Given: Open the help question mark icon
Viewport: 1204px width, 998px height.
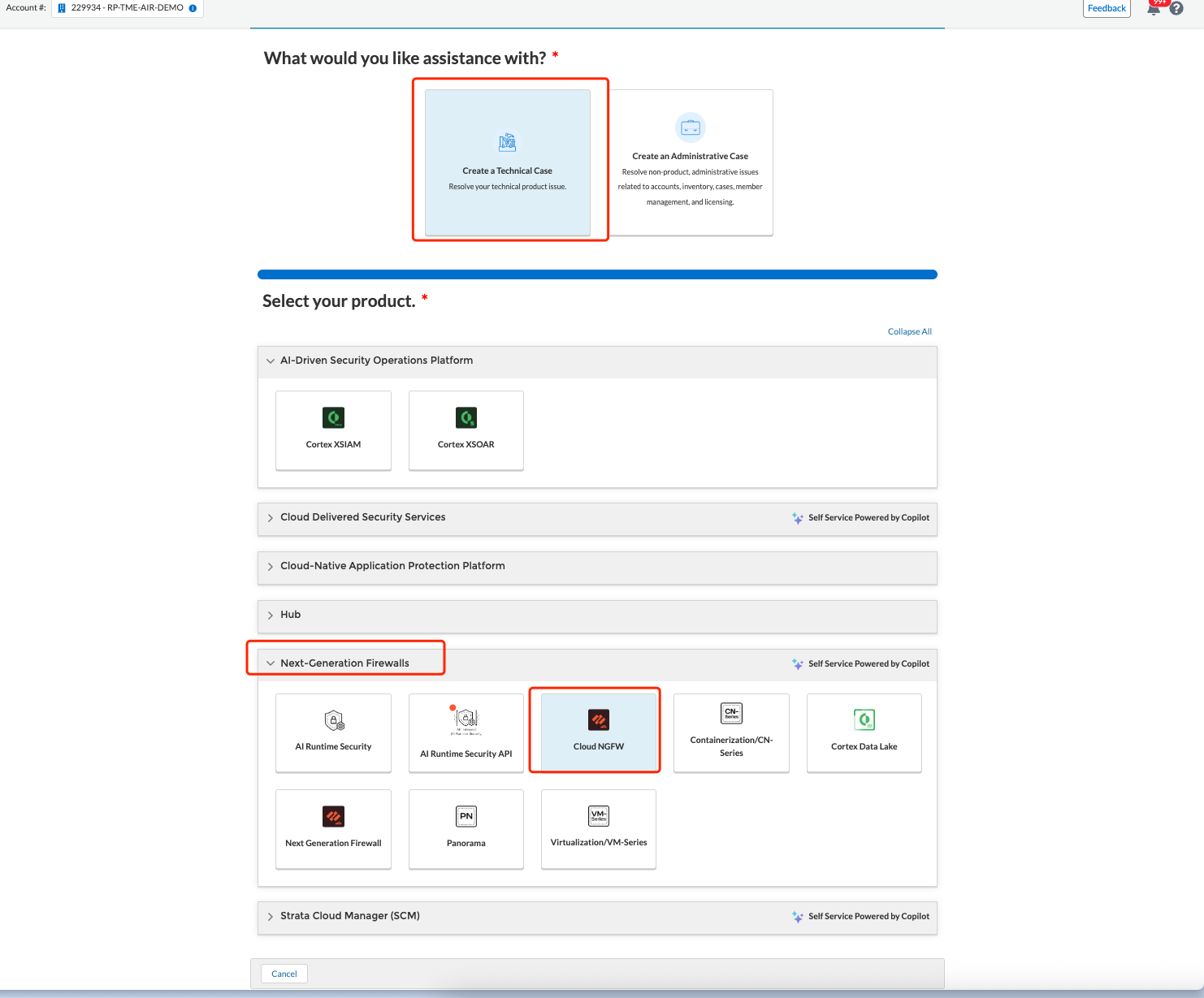Looking at the screenshot, I should [1176, 8].
